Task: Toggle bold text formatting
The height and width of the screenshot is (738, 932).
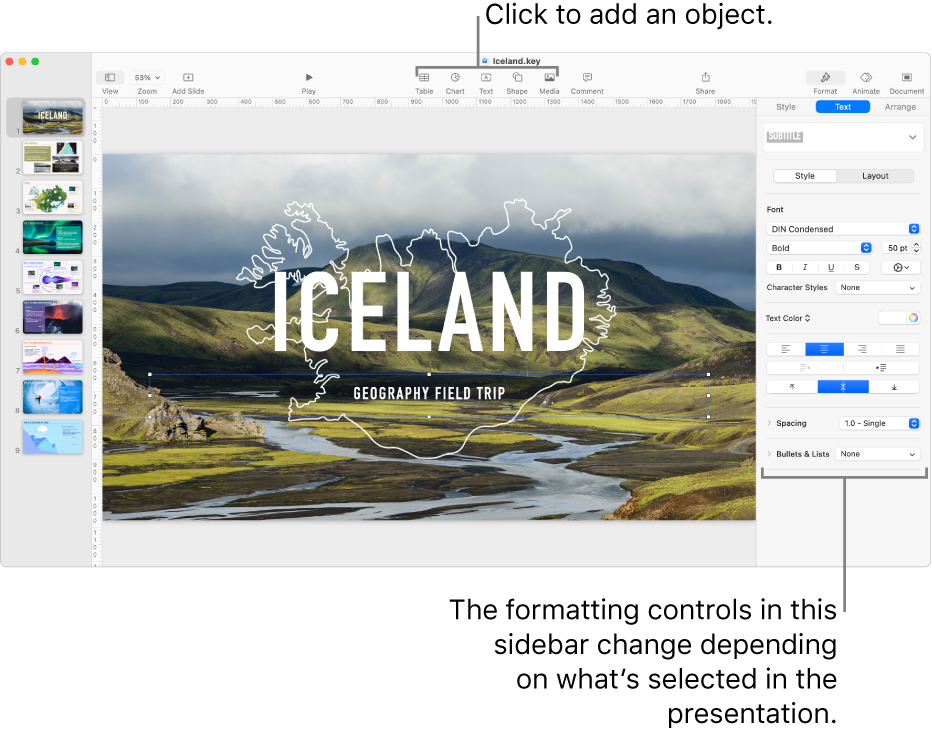Action: point(780,267)
